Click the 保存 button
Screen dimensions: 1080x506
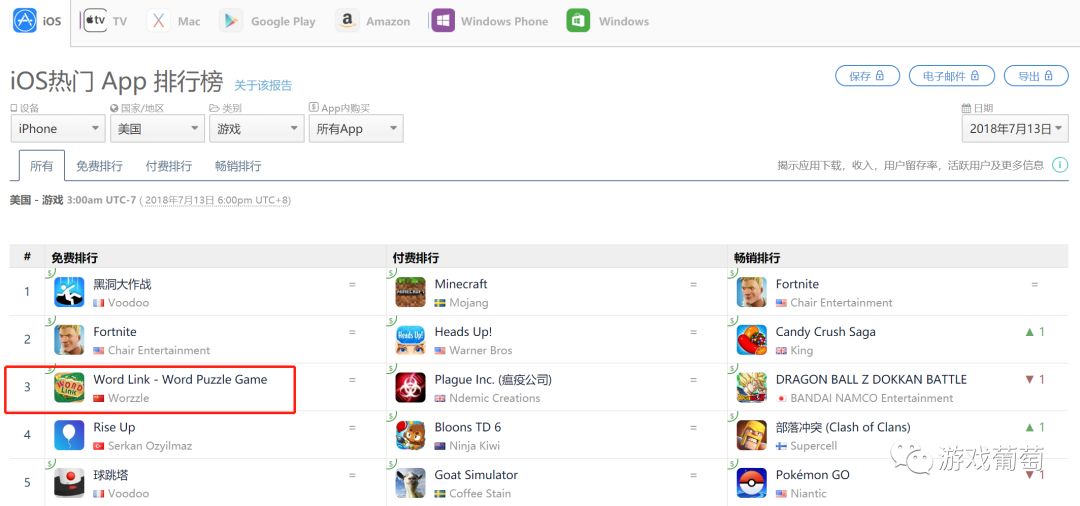pyautogui.click(x=867, y=76)
